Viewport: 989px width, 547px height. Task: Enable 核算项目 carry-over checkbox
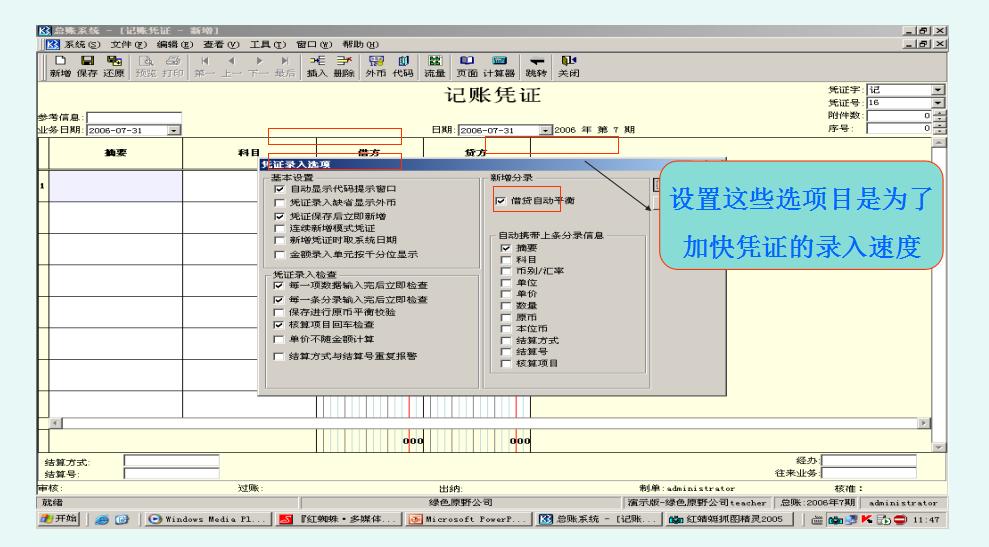pos(505,363)
